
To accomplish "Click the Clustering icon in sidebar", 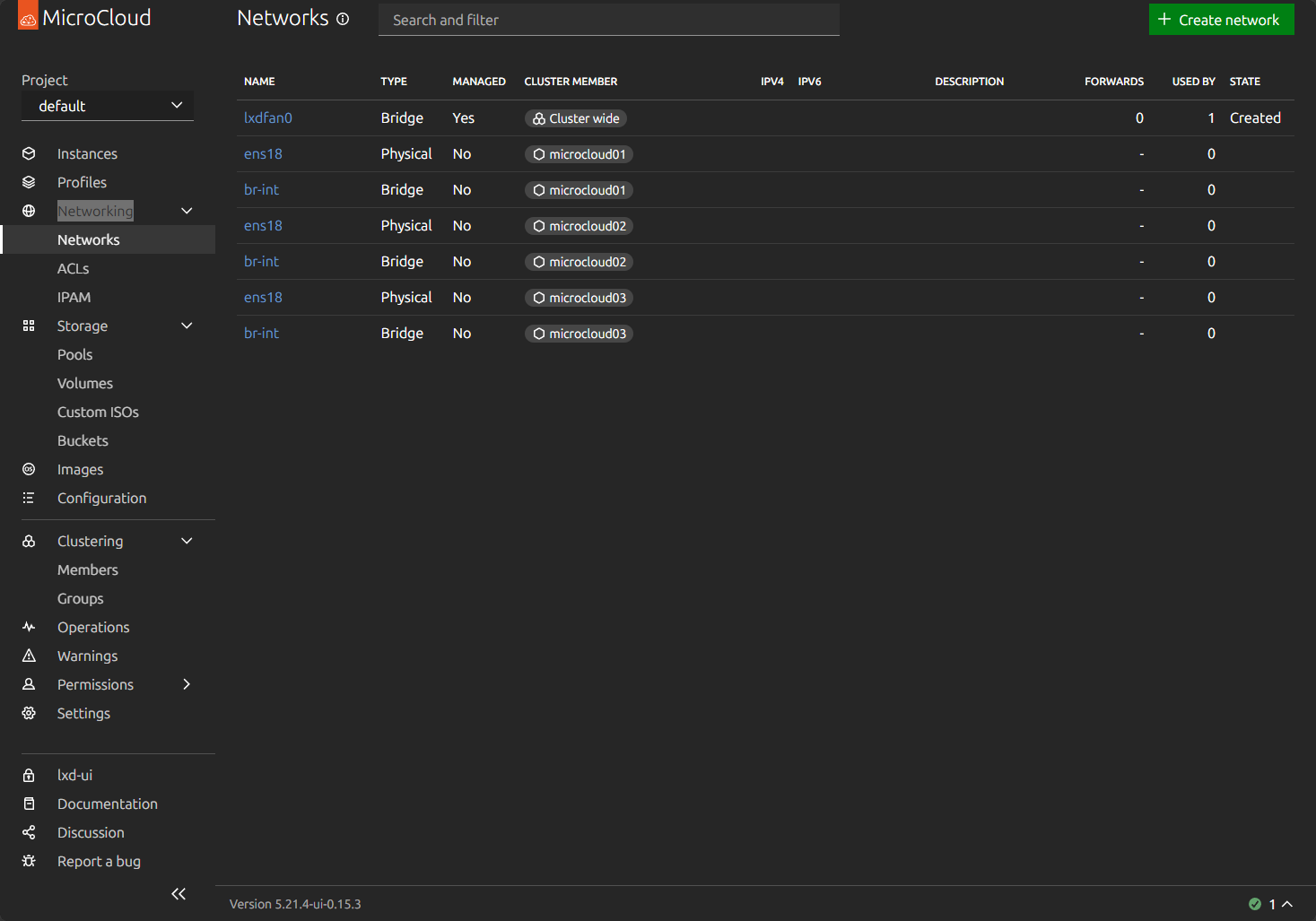I will click(29, 541).
